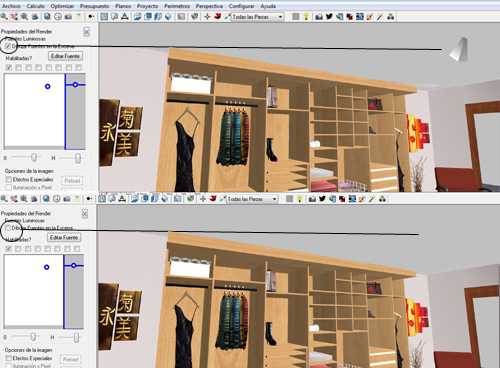The height and width of the screenshot is (368, 500).
Task: Open the Archivo menu
Action: [11, 6]
